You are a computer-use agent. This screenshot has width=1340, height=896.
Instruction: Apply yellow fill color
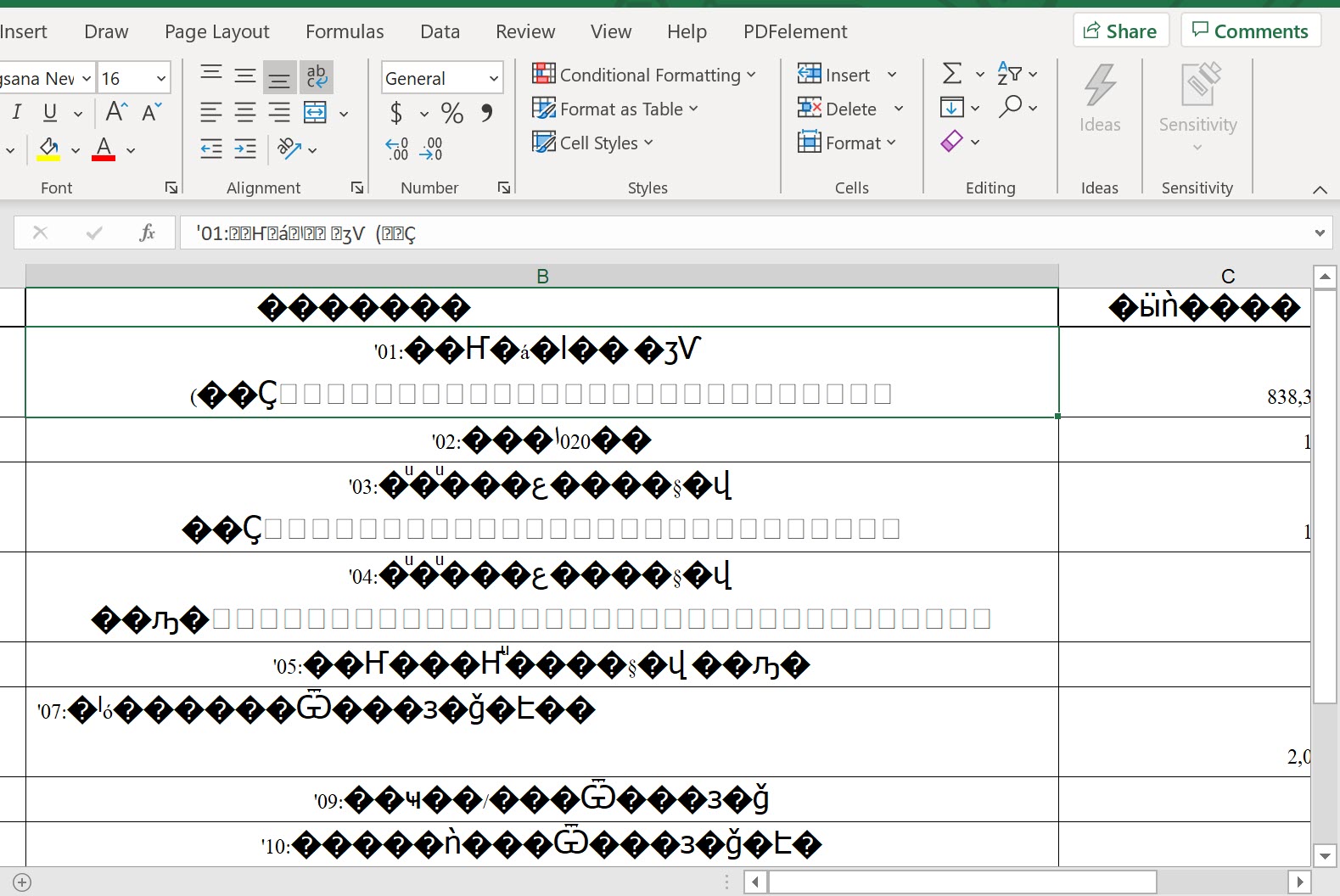tap(49, 149)
